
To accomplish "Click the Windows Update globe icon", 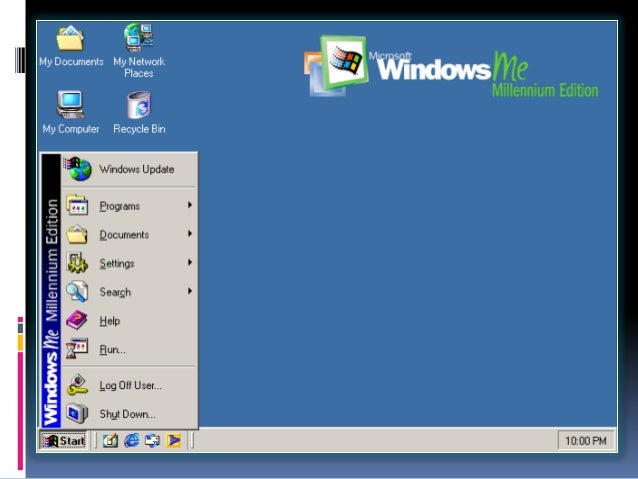I will coord(78,169).
